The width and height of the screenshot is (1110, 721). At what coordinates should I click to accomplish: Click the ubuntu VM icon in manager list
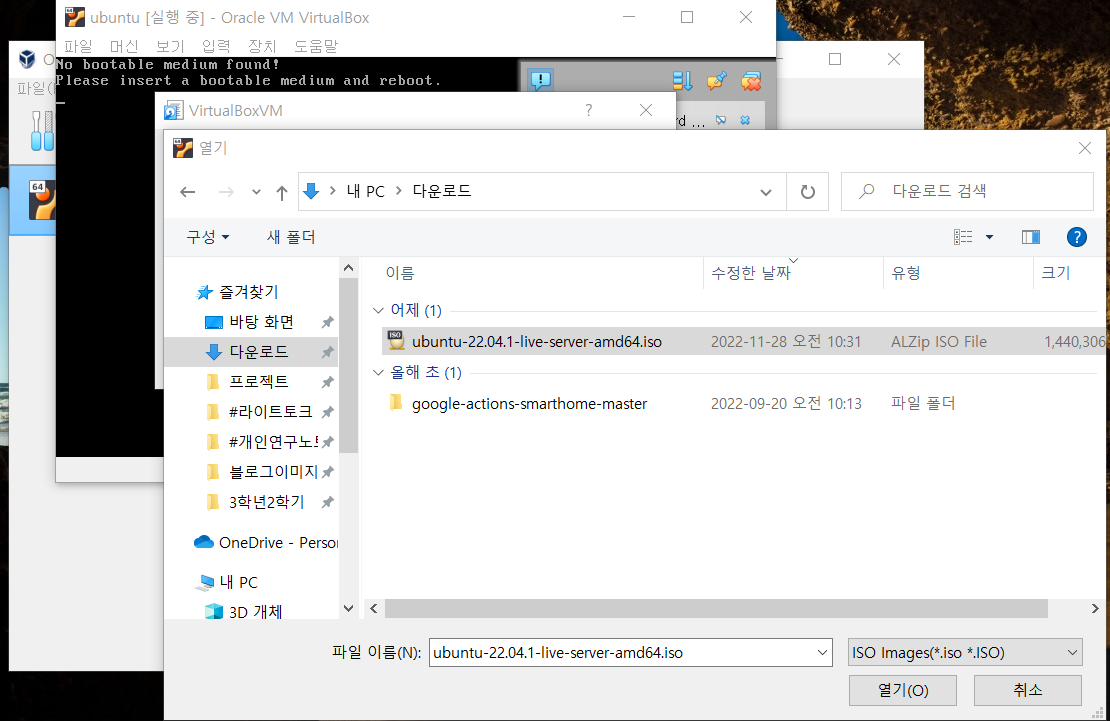coord(41,200)
